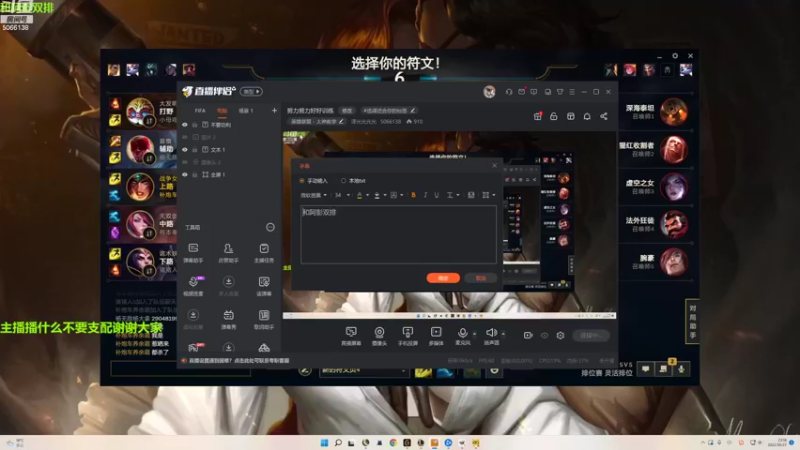800x450 pixels.
Task: Select the 文本 1 source row
Action: coord(230,149)
